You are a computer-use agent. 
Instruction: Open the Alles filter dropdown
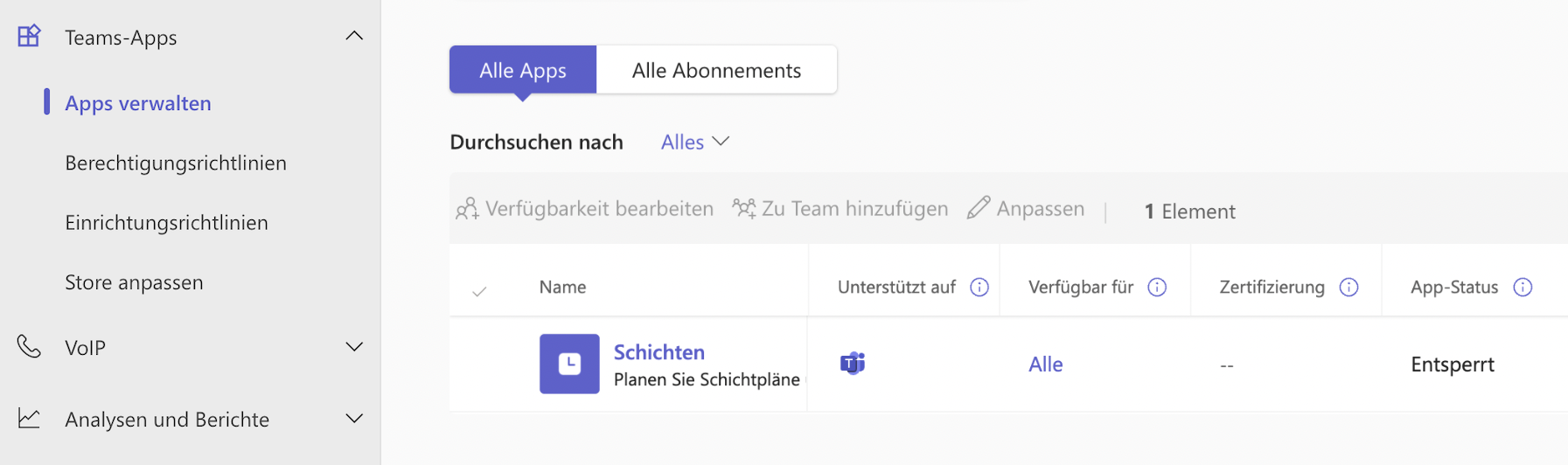coord(695,142)
